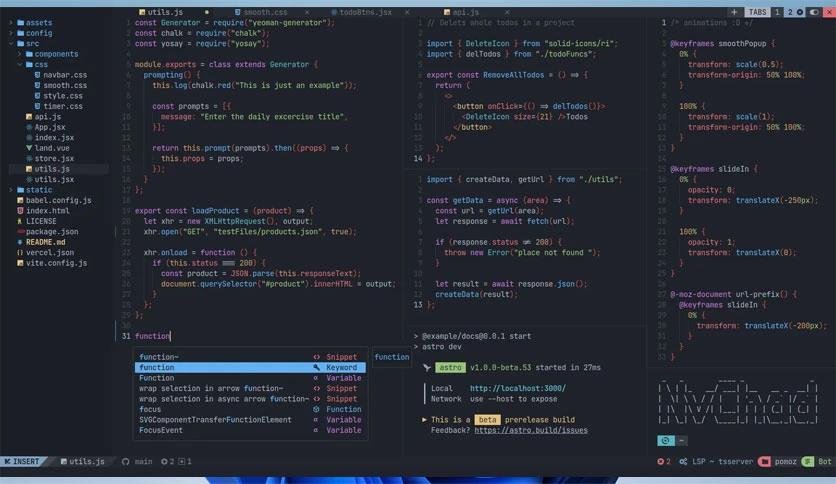Viewport: 836px width, 484px height.
Task: Open land.vue from the file tree
Action: [52, 148]
